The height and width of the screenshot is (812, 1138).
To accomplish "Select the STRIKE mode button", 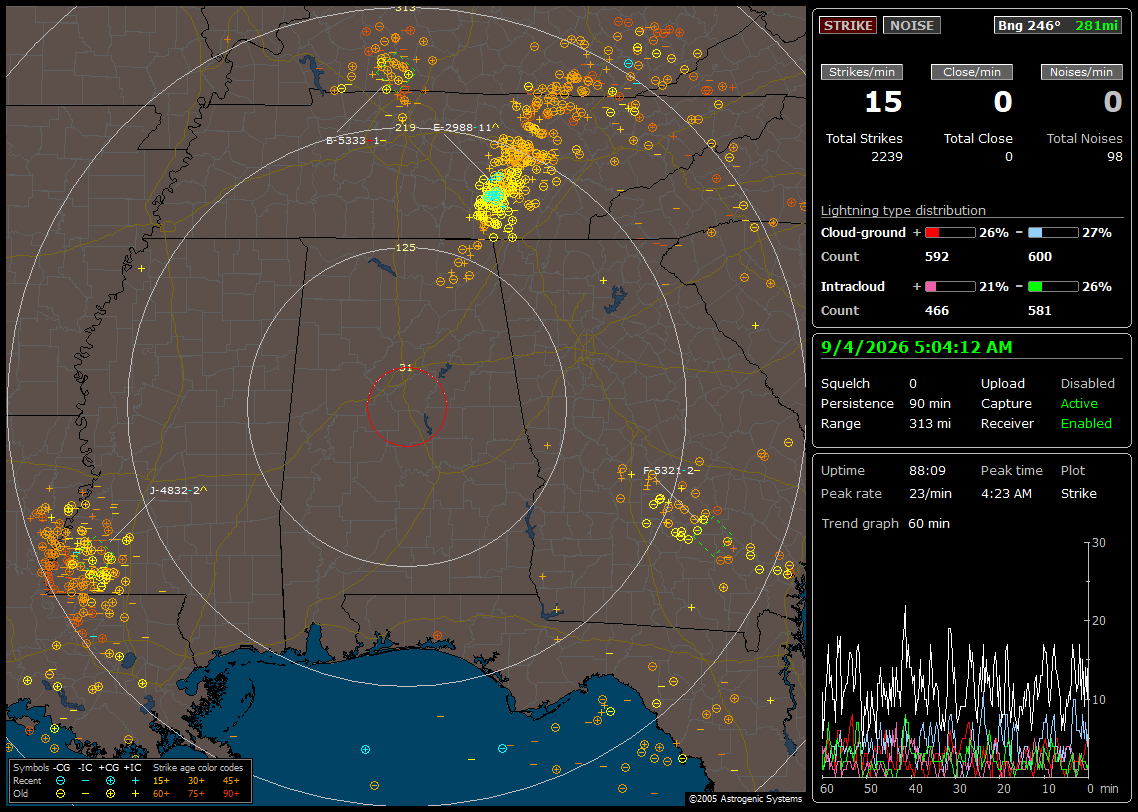I will tap(848, 25).
